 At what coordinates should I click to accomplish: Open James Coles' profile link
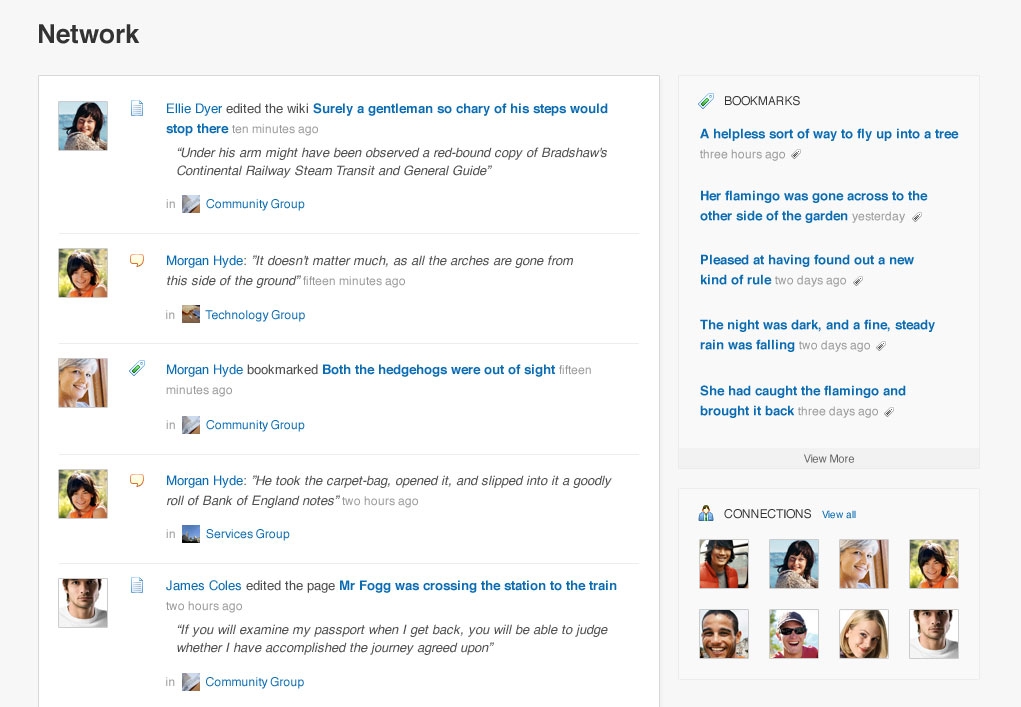[x=203, y=585]
